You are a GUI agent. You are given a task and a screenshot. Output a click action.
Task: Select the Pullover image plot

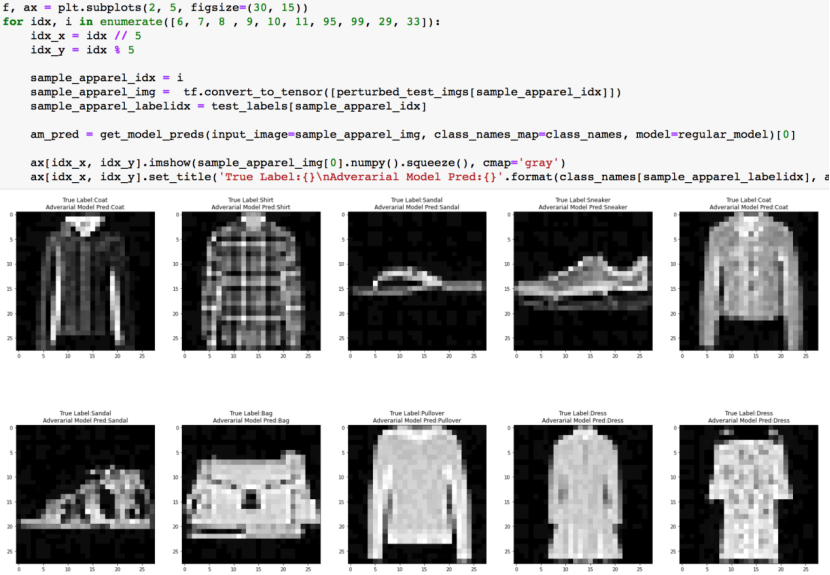[417, 494]
